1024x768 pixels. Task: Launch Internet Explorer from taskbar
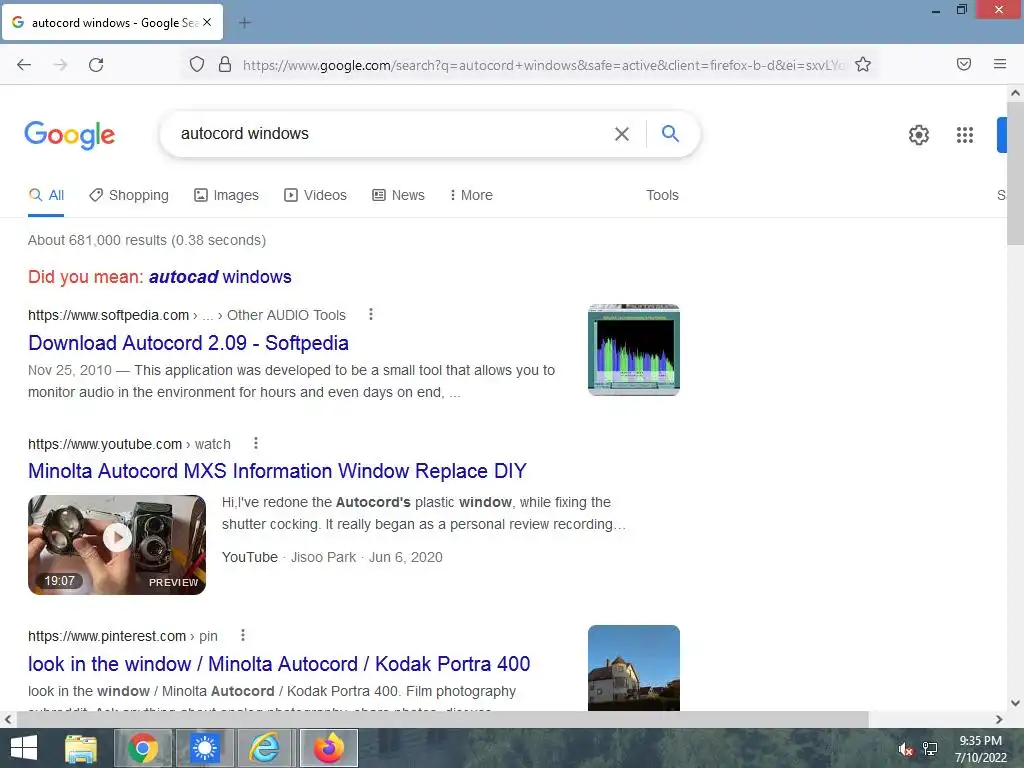click(x=265, y=748)
